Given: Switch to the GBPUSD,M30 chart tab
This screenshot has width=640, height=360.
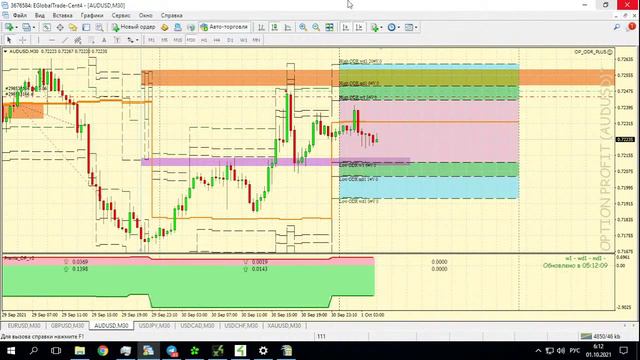Looking at the screenshot, I should click(67, 326).
